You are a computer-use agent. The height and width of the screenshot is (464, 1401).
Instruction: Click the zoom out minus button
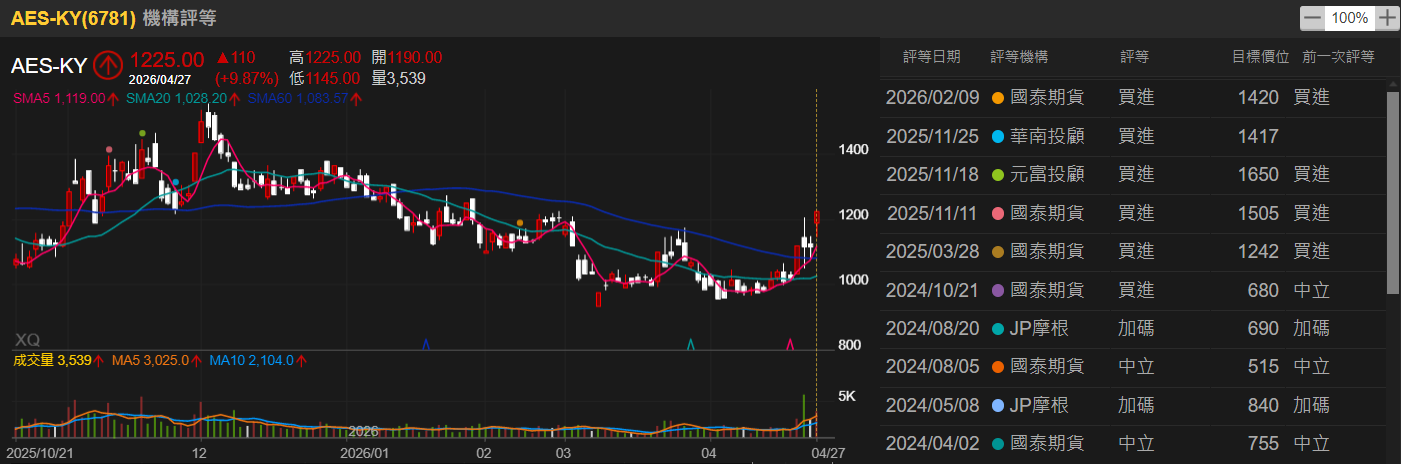pyautogui.click(x=1312, y=18)
